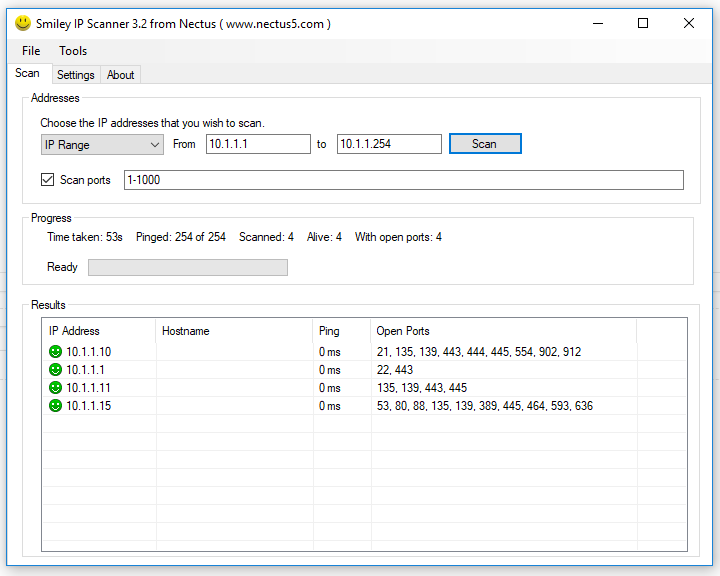Click 'Alive: 4' status text
This screenshot has height=576, width=720.
point(324,237)
